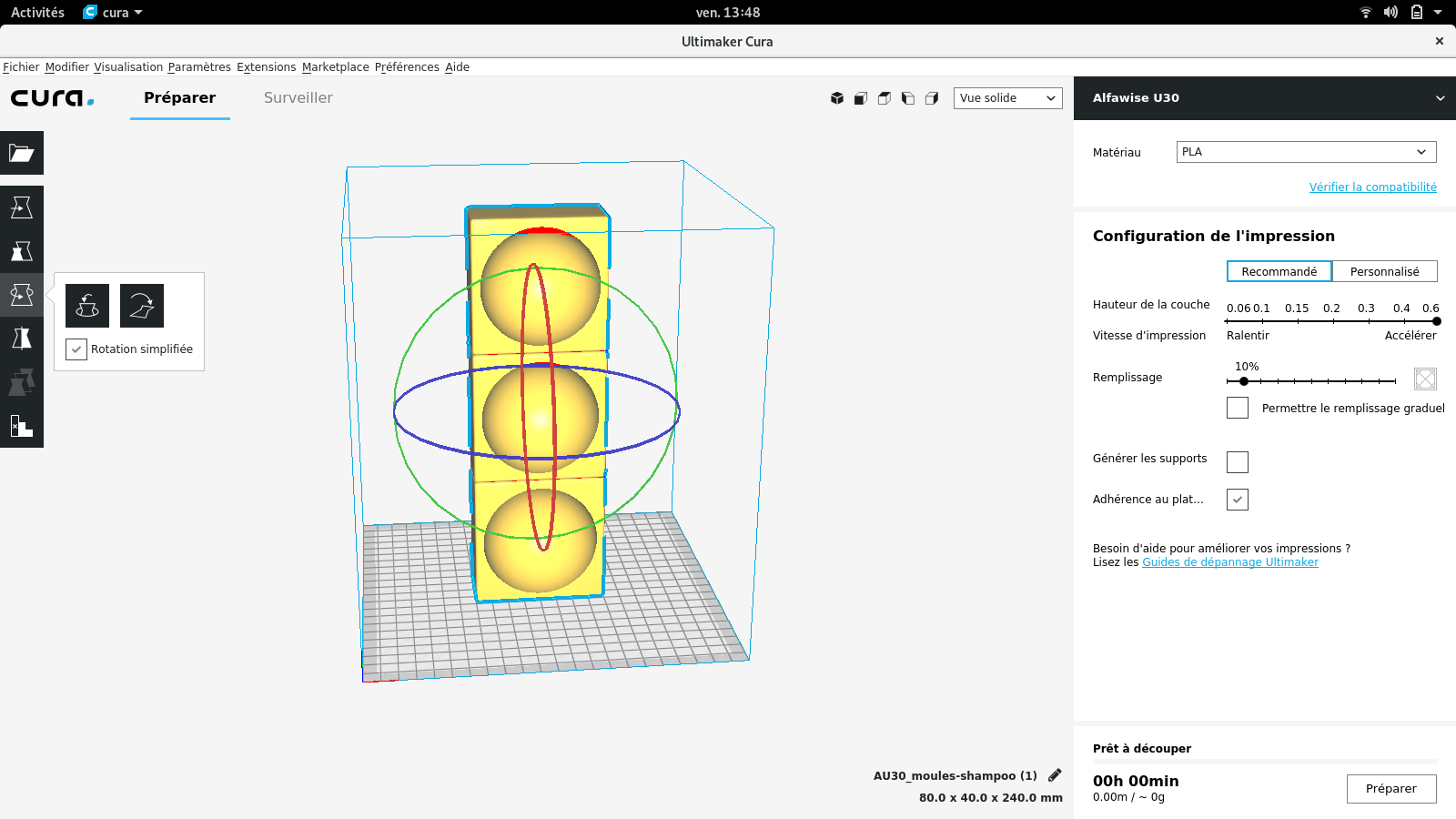Open the Extensions menu
Viewport: 1456px width, 819px height.
pos(267,67)
